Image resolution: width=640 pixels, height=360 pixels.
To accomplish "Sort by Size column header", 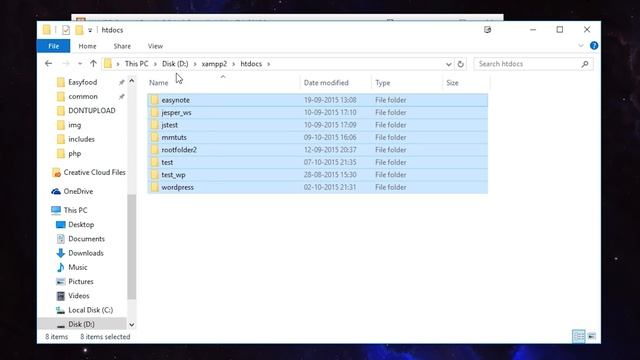I will [x=452, y=83].
